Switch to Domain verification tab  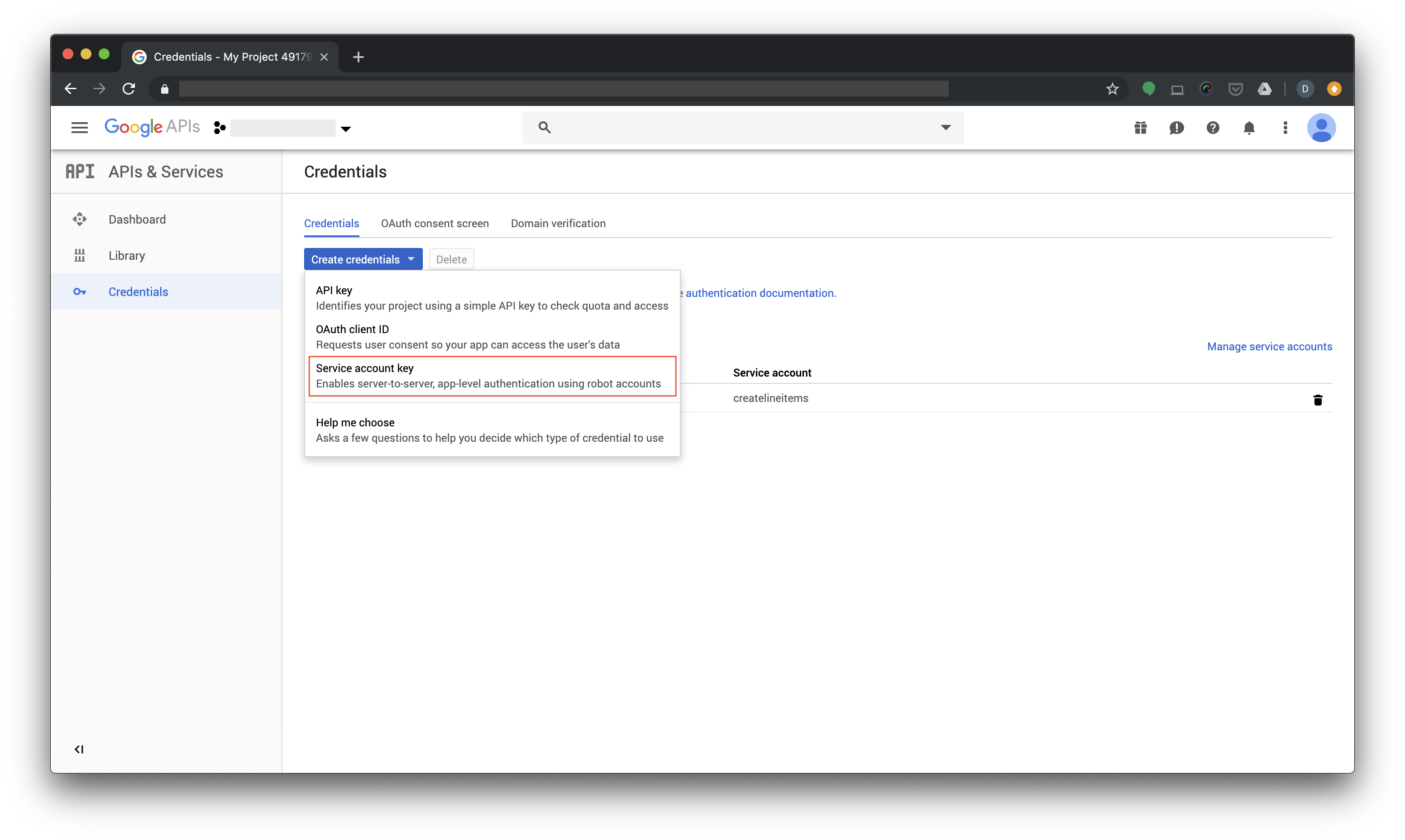coord(558,224)
